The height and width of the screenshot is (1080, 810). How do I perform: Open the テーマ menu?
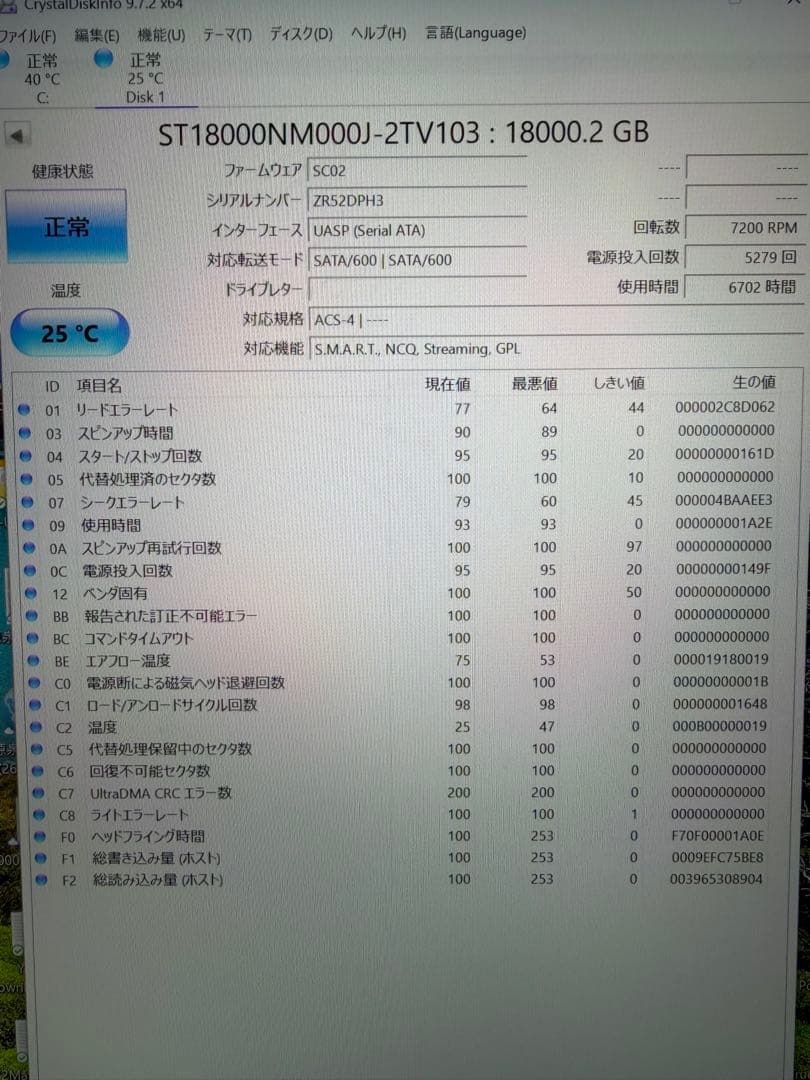pos(227,33)
